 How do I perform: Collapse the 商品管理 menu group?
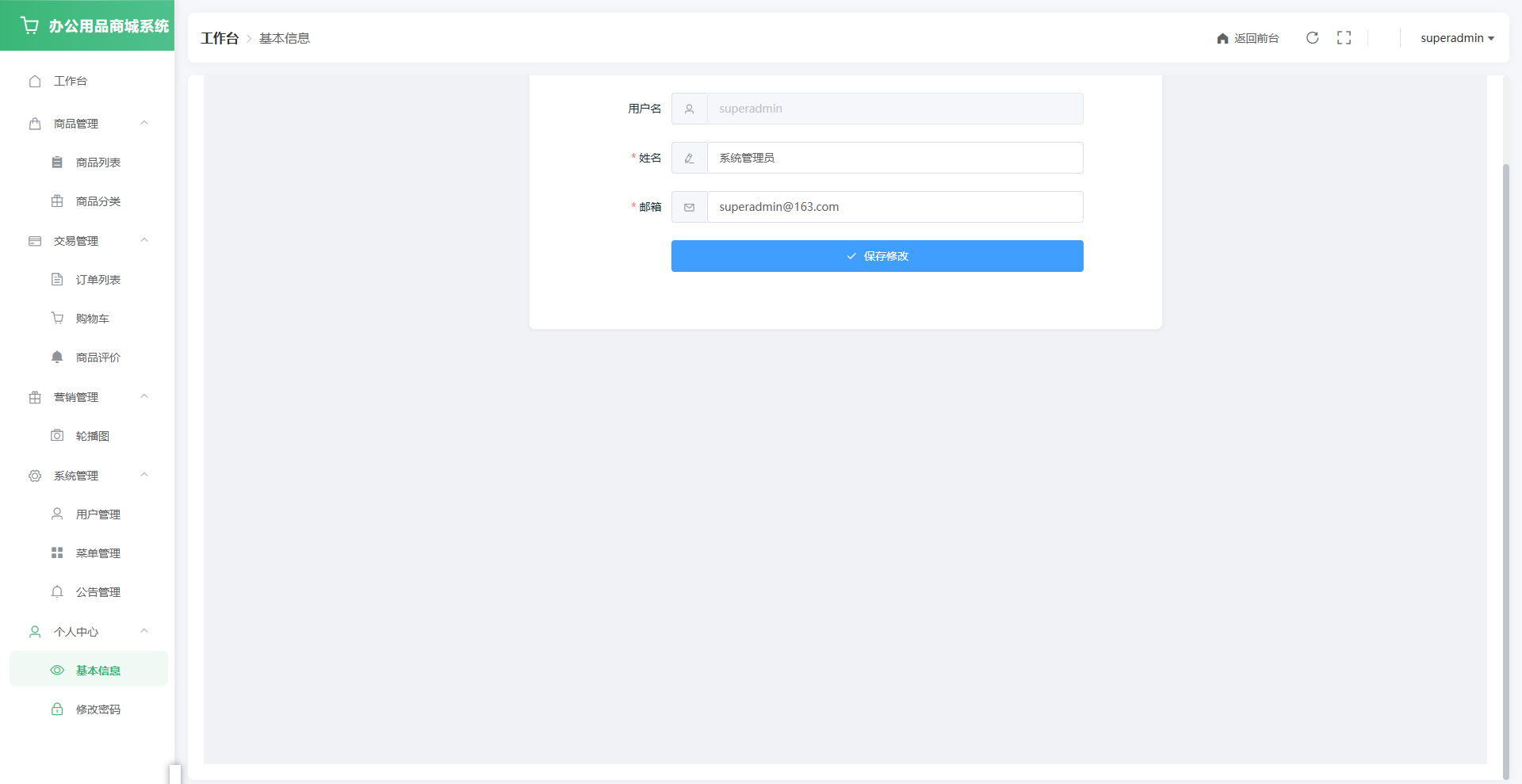point(144,124)
